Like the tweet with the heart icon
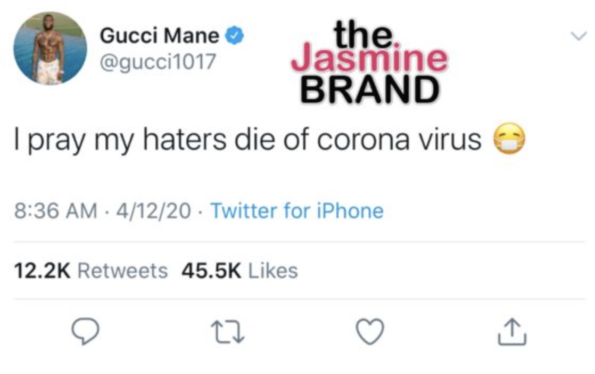595x374 pixels. pos(370,332)
